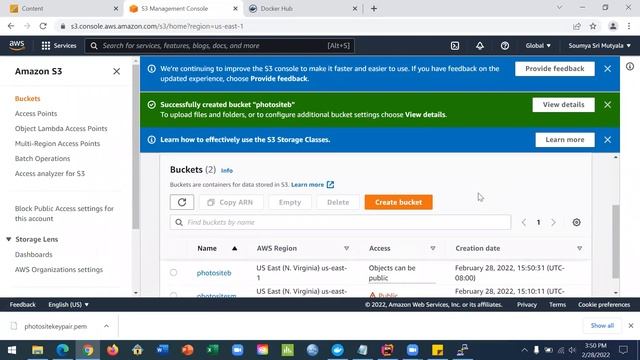The image size is (640, 360).
Task: Open photositekeypair.pem download options chevron
Action: [x=106, y=326]
